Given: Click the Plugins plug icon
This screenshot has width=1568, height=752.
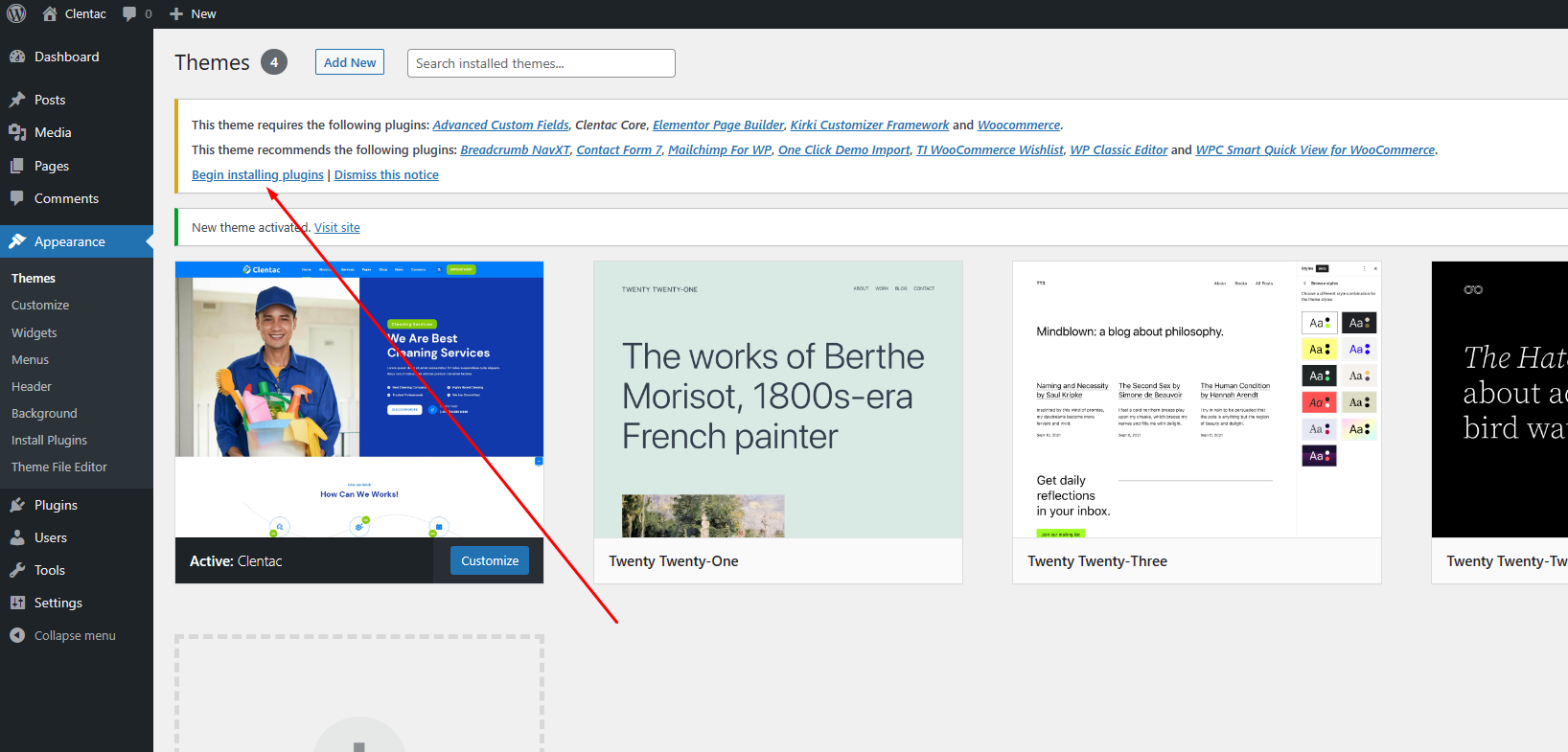Looking at the screenshot, I should pos(17,505).
